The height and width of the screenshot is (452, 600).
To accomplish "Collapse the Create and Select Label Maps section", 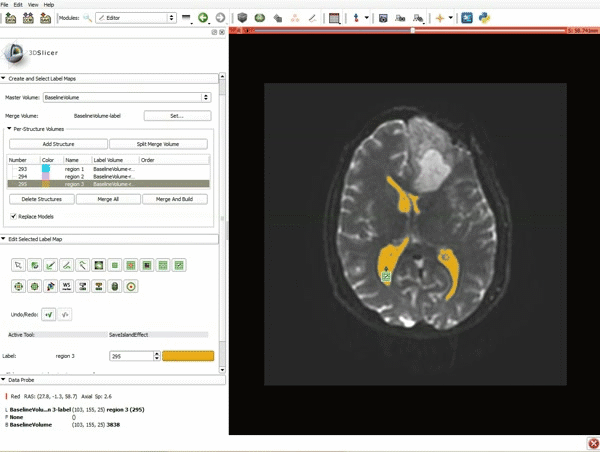I will pyautogui.click(x=4, y=78).
